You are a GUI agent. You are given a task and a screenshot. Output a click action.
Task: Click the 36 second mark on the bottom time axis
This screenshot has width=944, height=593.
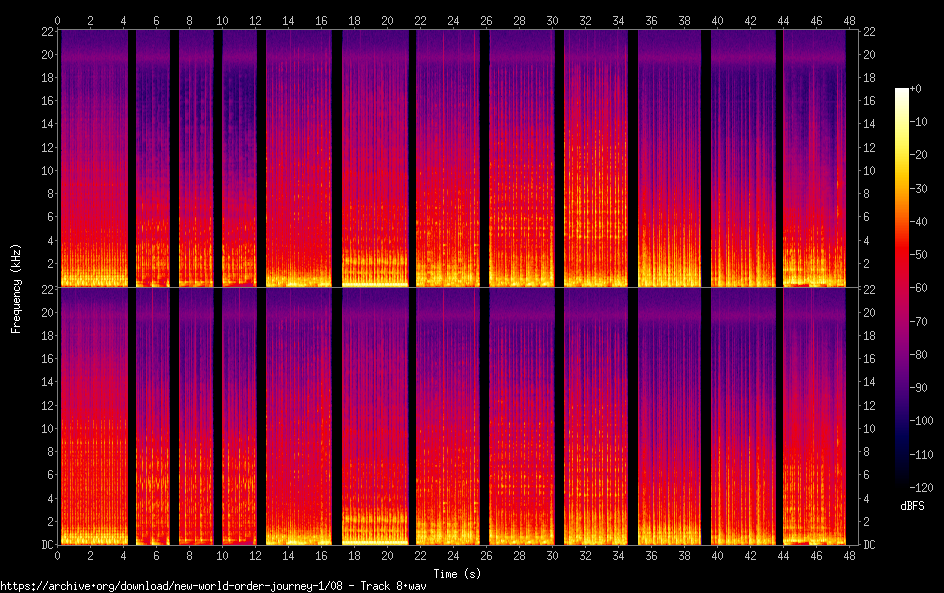click(x=651, y=555)
